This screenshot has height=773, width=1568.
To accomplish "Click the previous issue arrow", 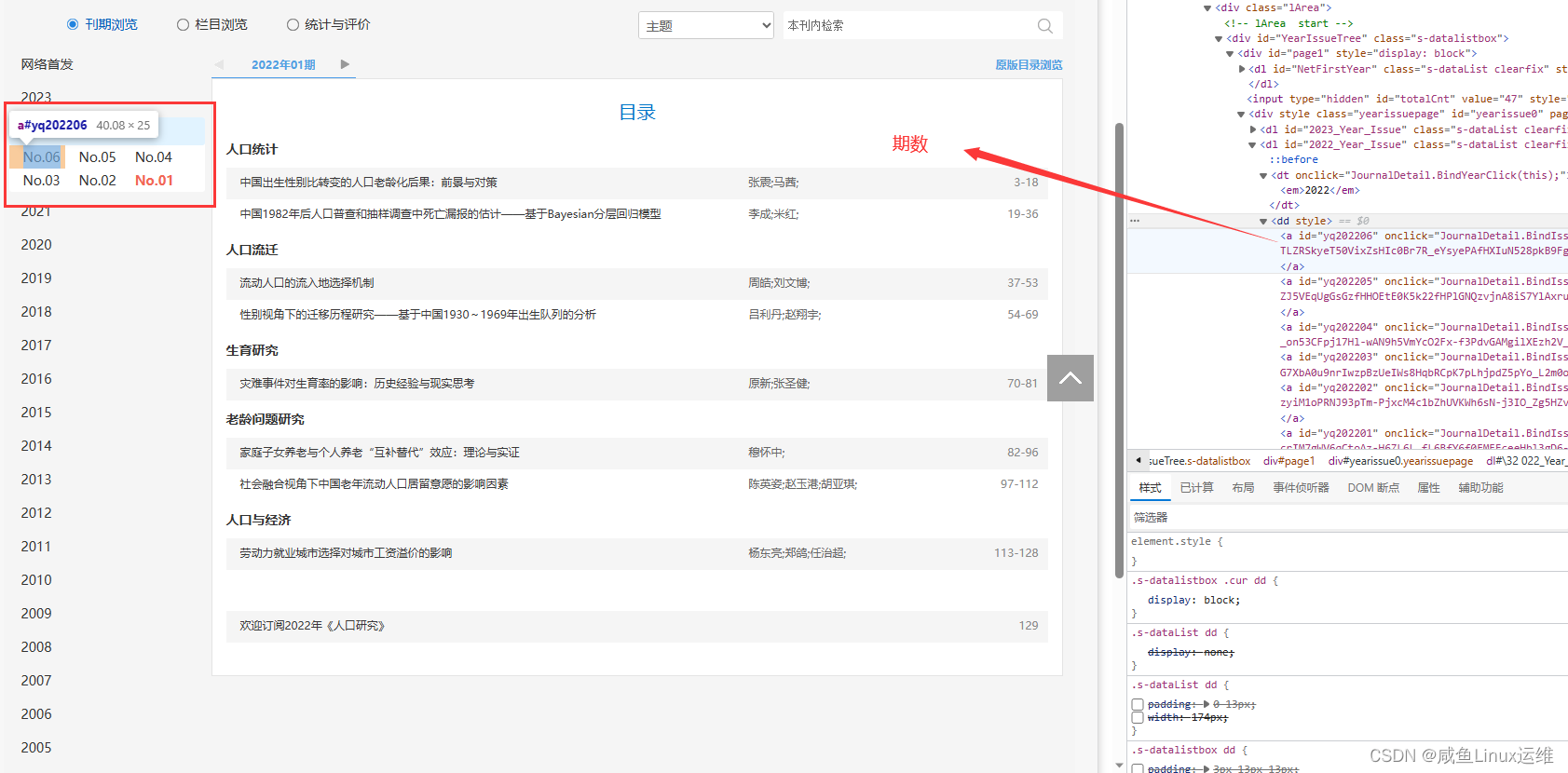I will 219,64.
